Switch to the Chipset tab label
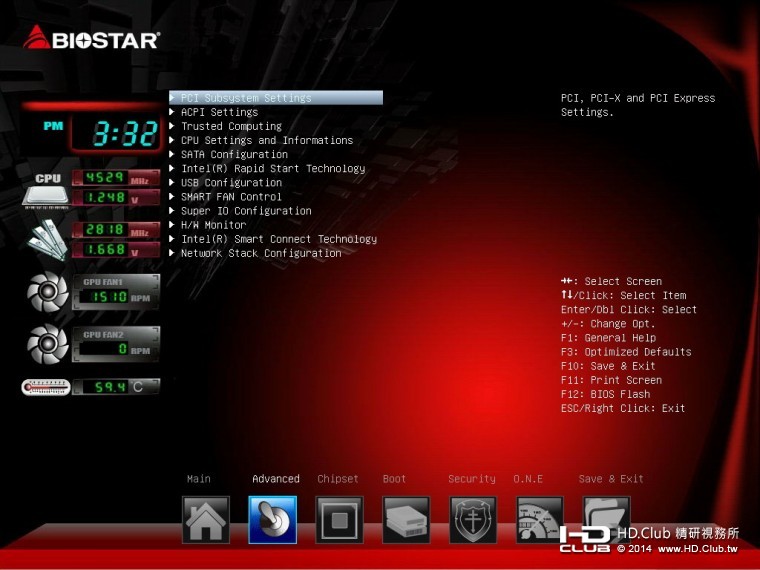This screenshot has width=760, height=570. 338,479
